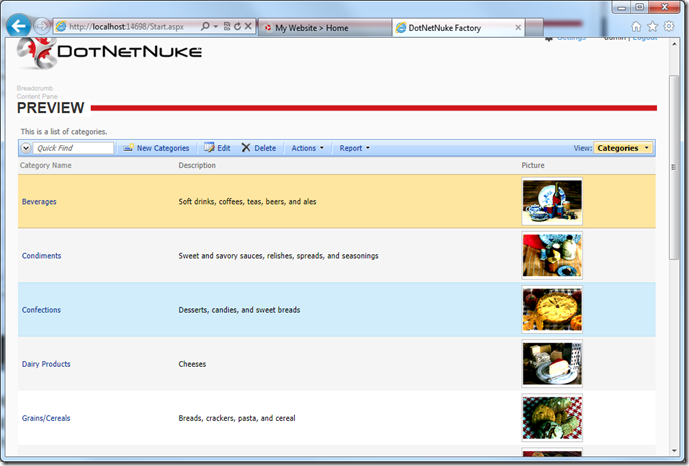Viewport: 689px width, 466px height.
Task: Click the Edit toolbar button
Action: [217, 148]
